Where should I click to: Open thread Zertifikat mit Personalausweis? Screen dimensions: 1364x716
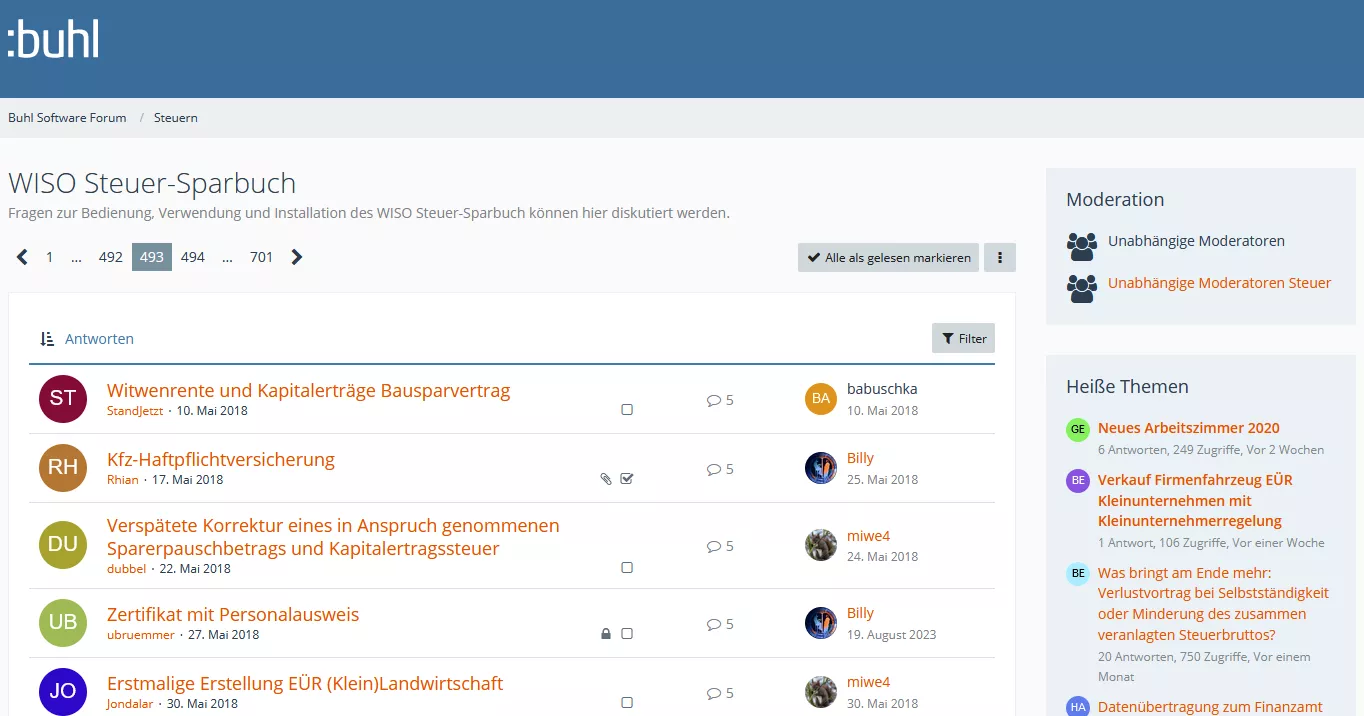[x=233, y=615]
